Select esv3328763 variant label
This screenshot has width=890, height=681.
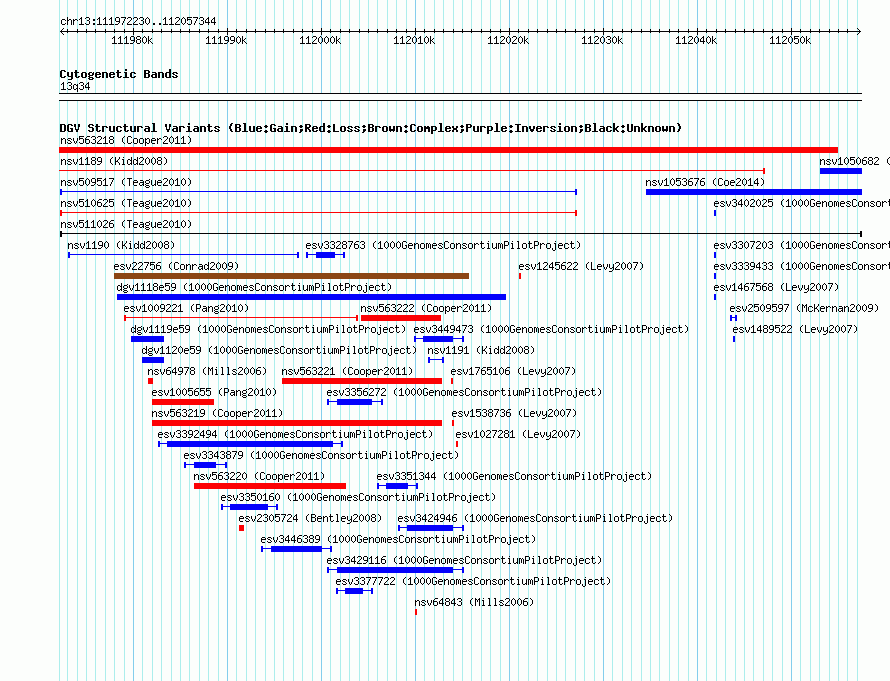pos(443,245)
